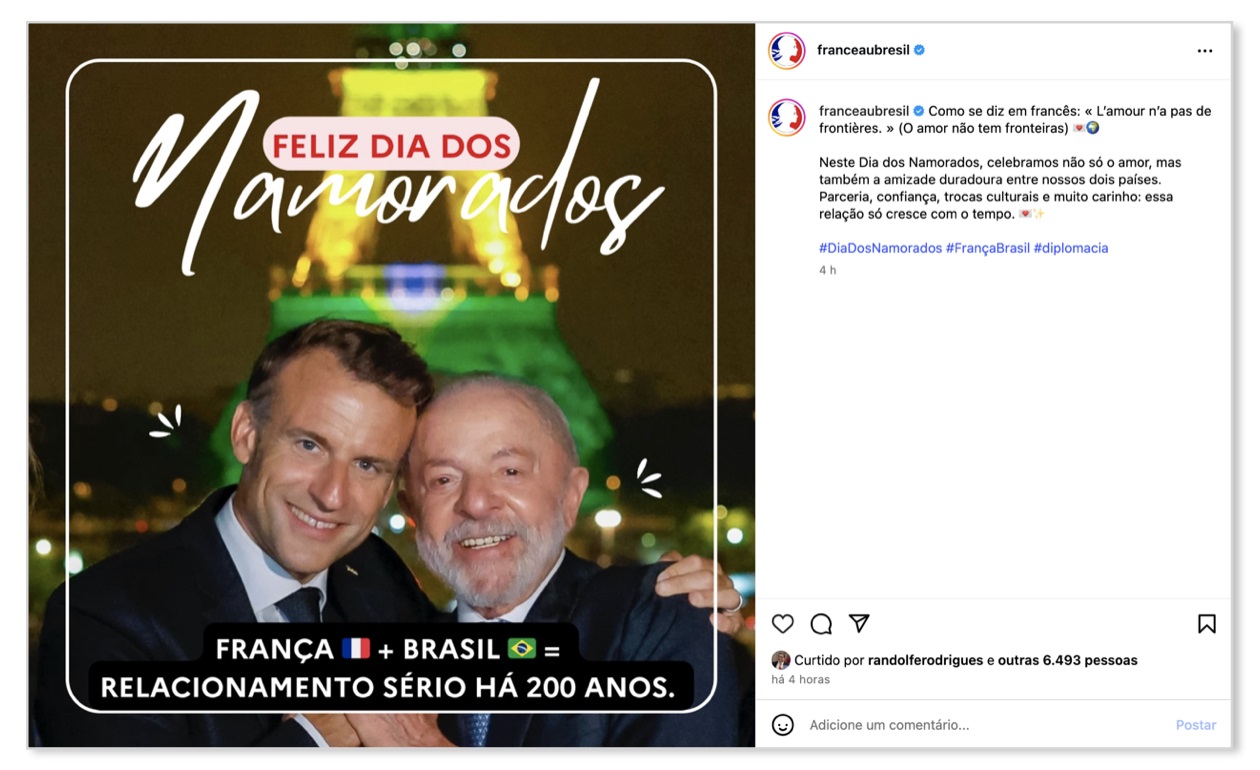Click franceaubresil profile avatar in the header
This screenshot has width=1260, height=770.
click(787, 50)
